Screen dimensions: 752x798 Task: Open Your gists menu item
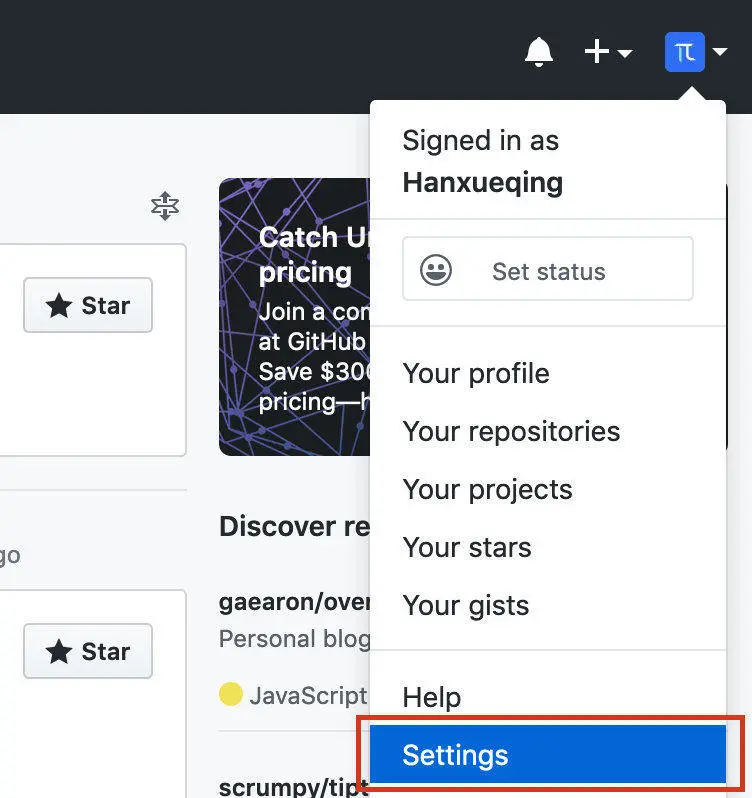466,606
